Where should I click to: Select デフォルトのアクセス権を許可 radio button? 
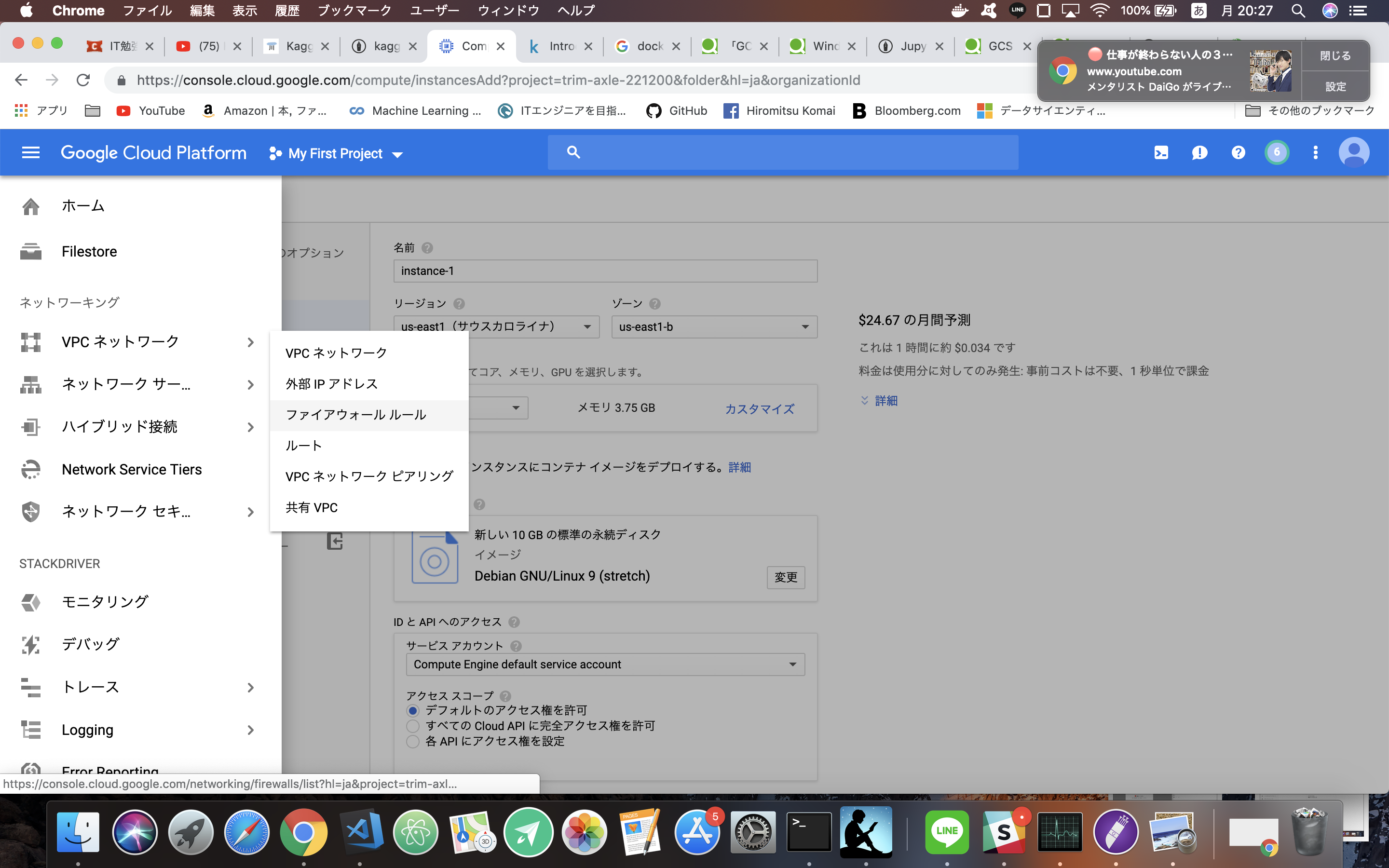[412, 709]
